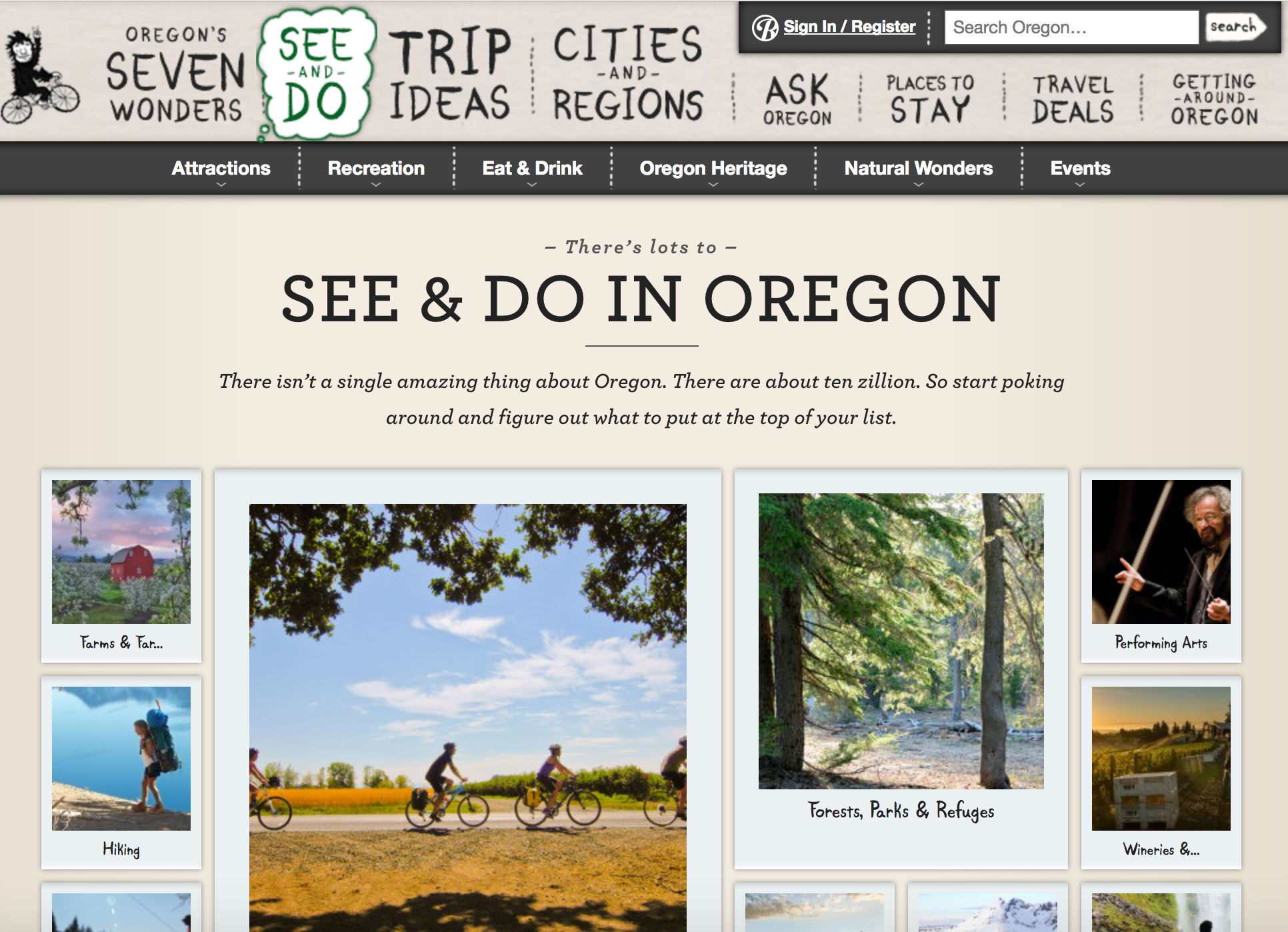Focus the Search Oregon input field

[1071, 27]
